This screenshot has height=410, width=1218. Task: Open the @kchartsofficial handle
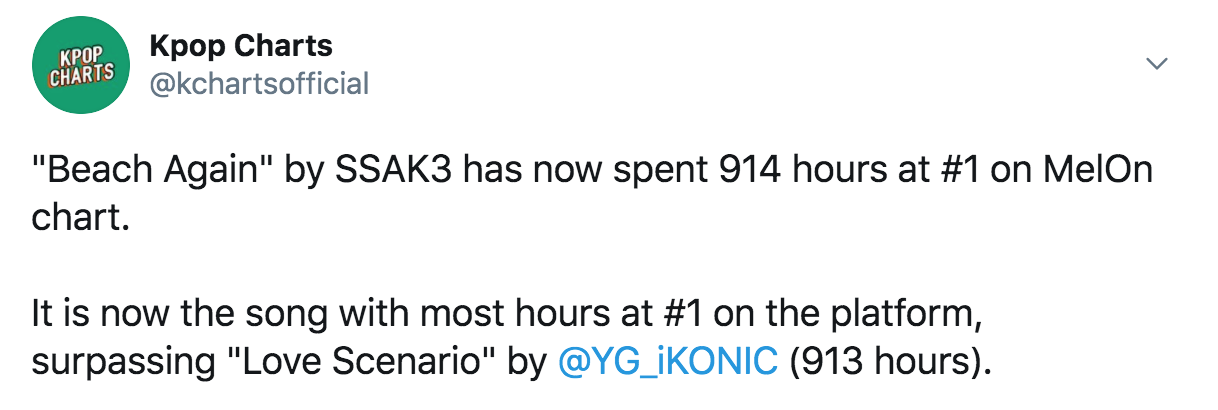[x=258, y=83]
